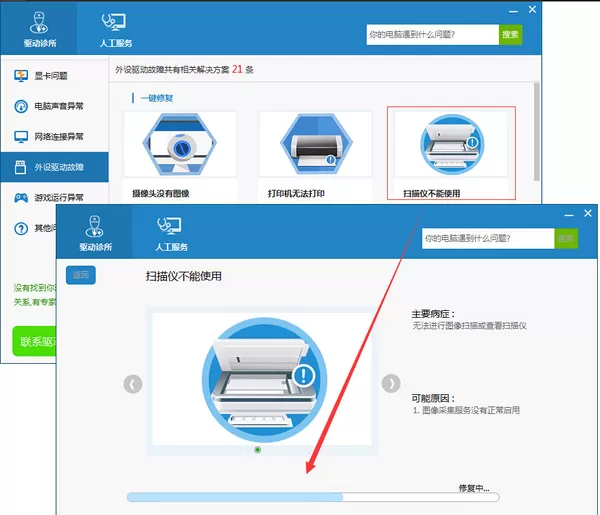Click 打印机无法打印 label text
The image size is (600, 515).
296,194
